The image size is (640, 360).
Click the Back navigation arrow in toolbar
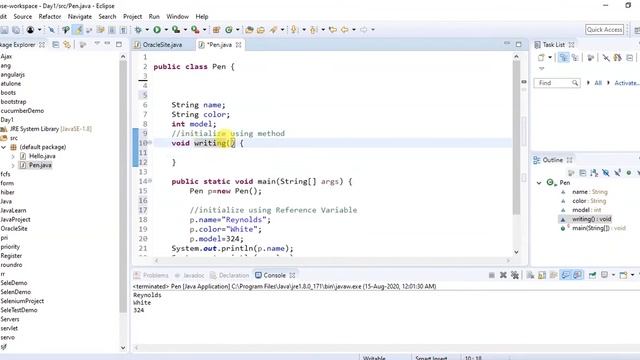(x=344, y=30)
